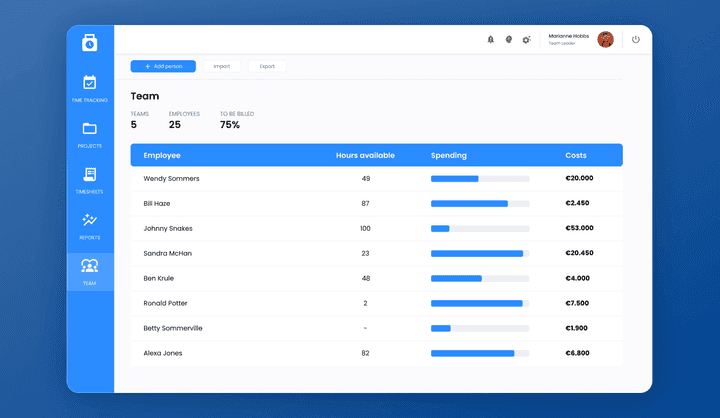Click cost value €20.000
720x418 pixels.
[x=579, y=178]
